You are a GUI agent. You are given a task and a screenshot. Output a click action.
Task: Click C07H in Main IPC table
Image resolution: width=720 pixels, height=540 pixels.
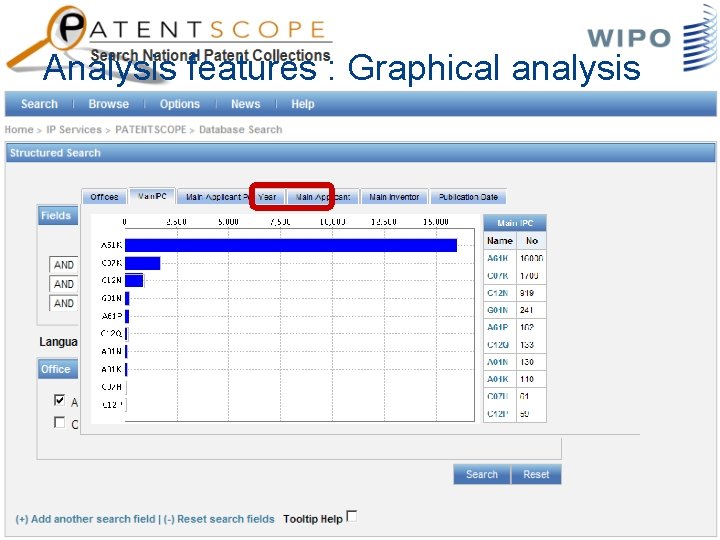click(498, 396)
